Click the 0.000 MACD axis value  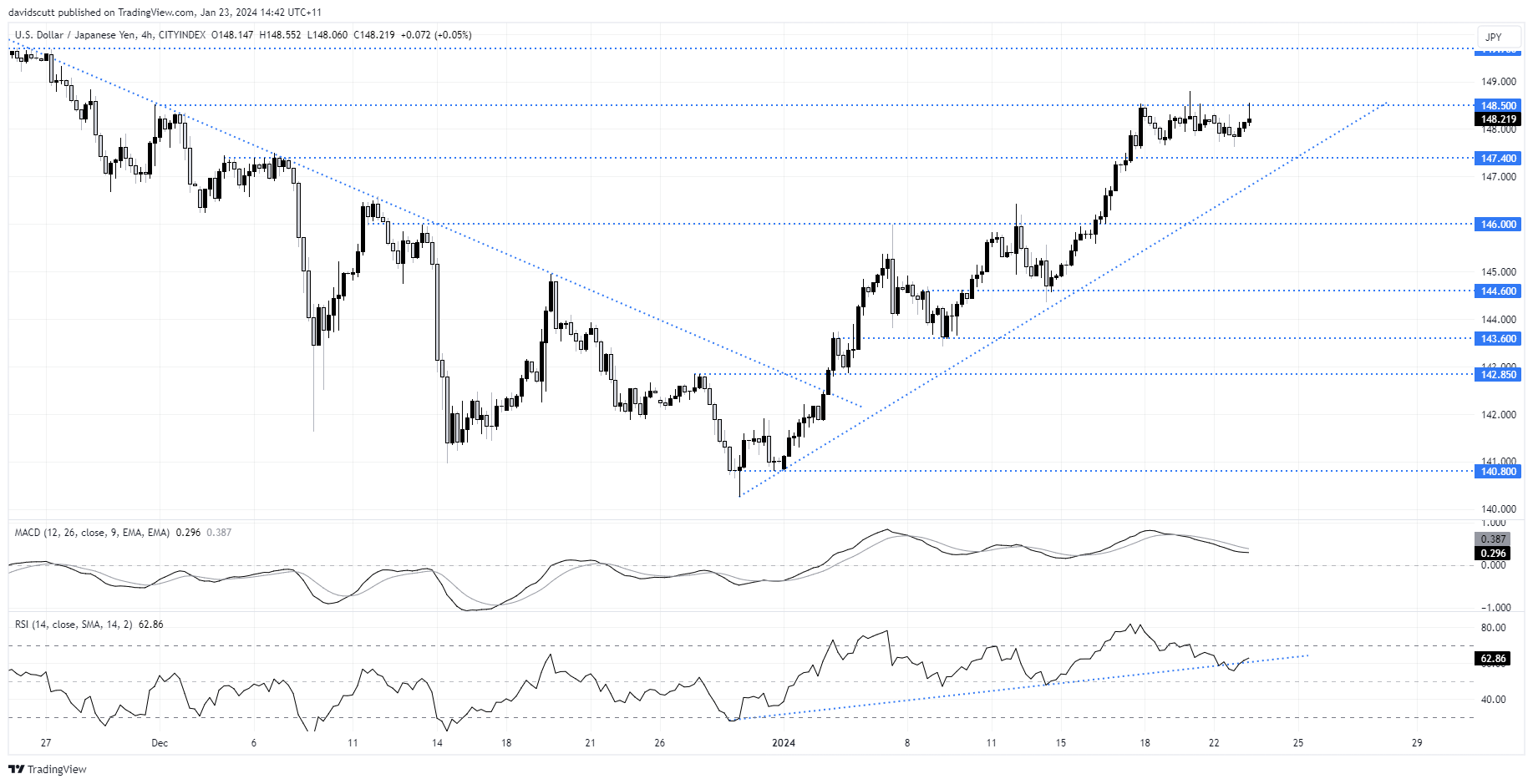(x=1493, y=565)
